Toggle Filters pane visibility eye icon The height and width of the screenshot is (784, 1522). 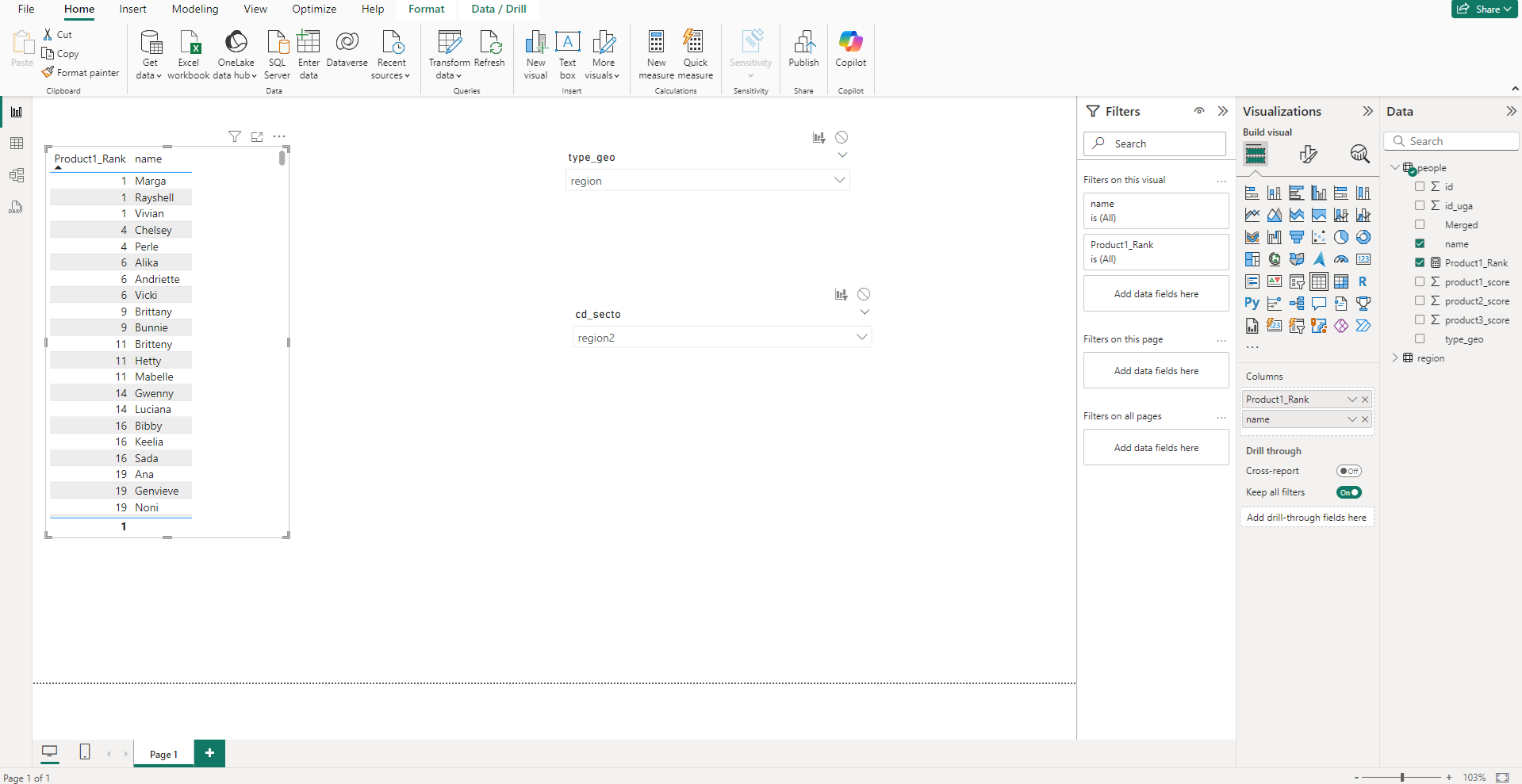[1199, 111]
